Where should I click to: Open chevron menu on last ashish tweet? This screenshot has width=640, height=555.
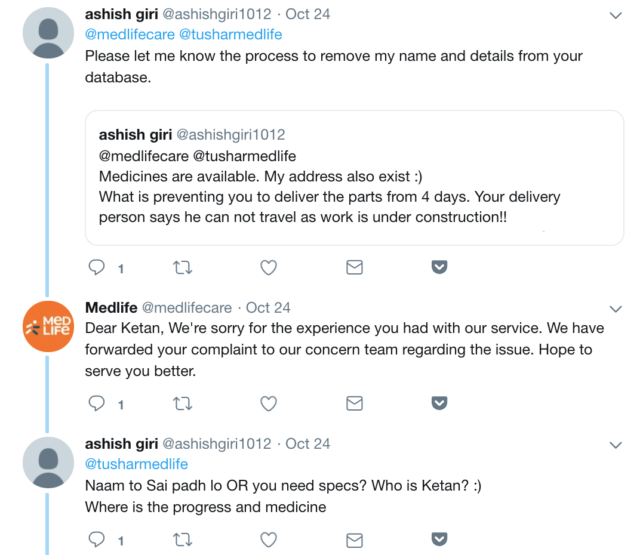[615, 444]
